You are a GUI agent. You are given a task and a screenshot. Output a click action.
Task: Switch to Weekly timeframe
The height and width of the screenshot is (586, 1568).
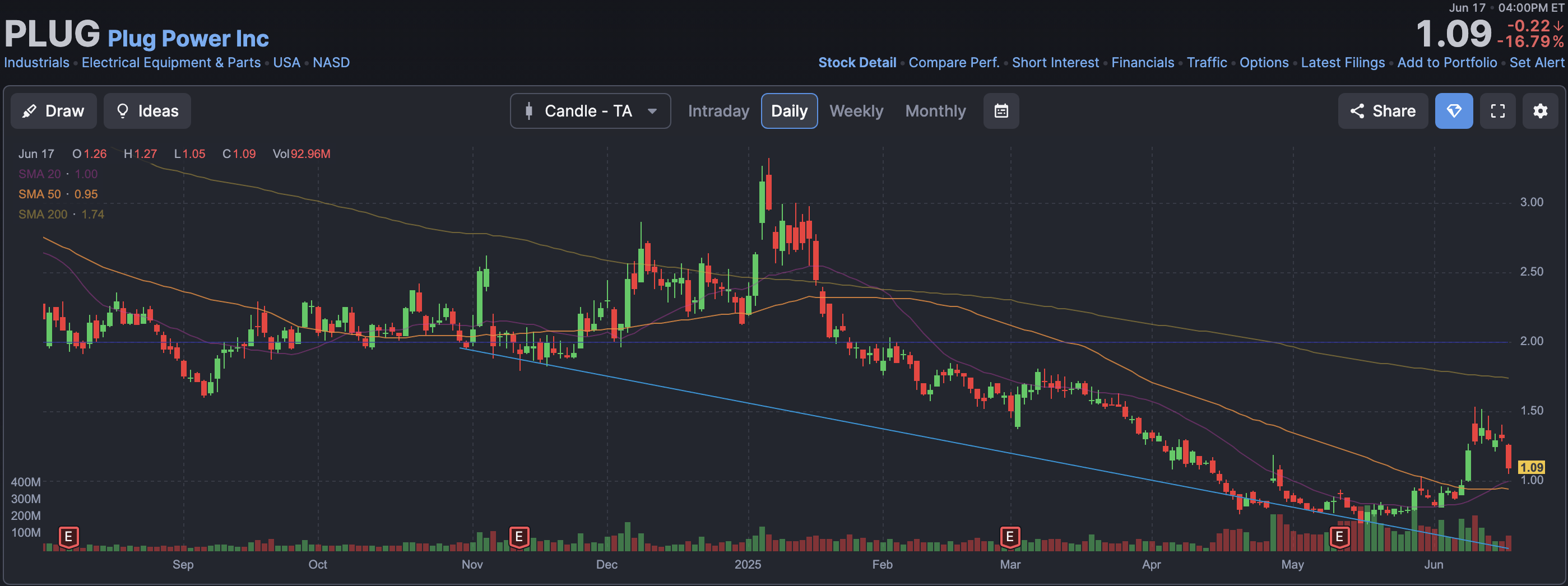click(x=856, y=111)
